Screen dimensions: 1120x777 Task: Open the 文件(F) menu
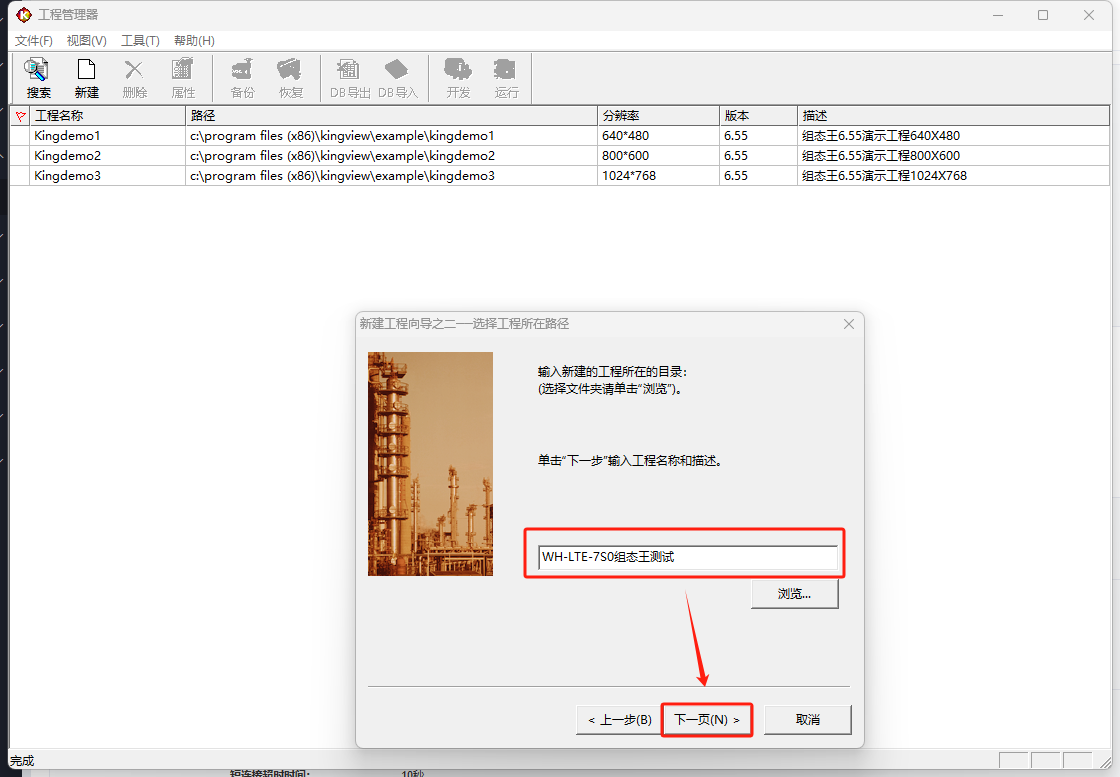tap(34, 41)
